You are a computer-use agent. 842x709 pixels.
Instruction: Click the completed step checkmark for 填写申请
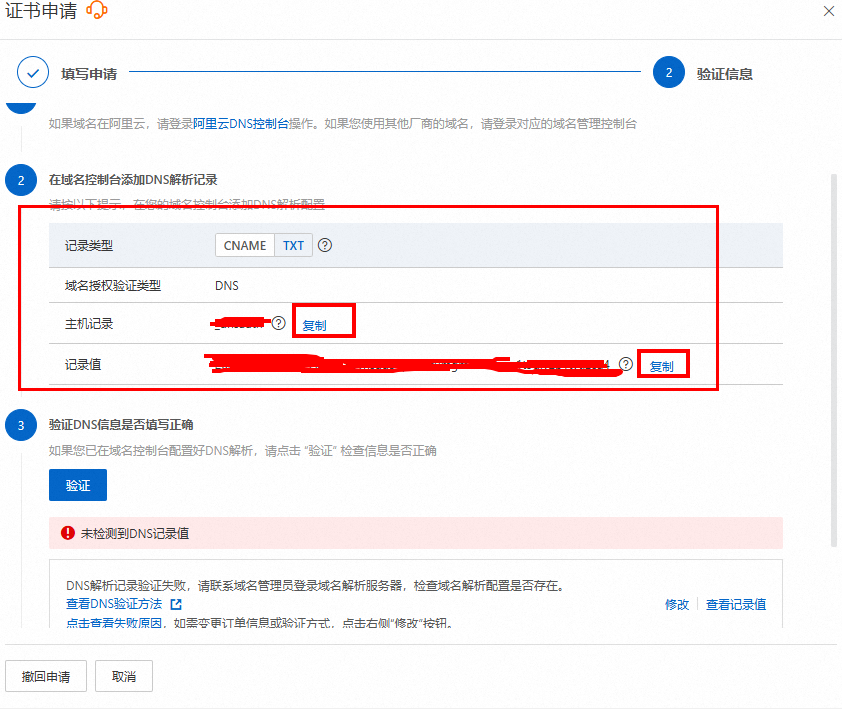pyautogui.click(x=33, y=73)
